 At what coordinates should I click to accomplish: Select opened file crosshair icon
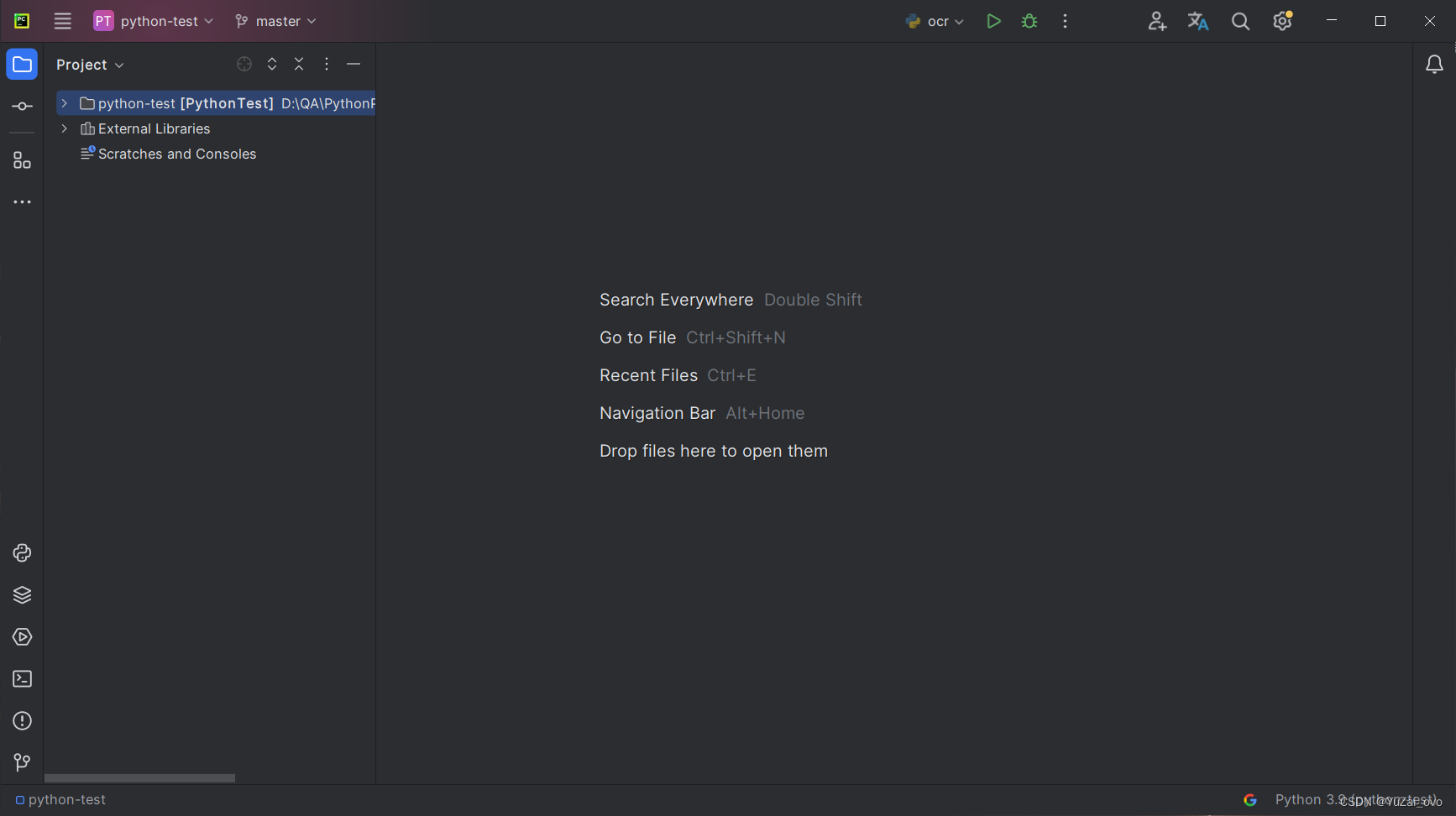click(244, 65)
